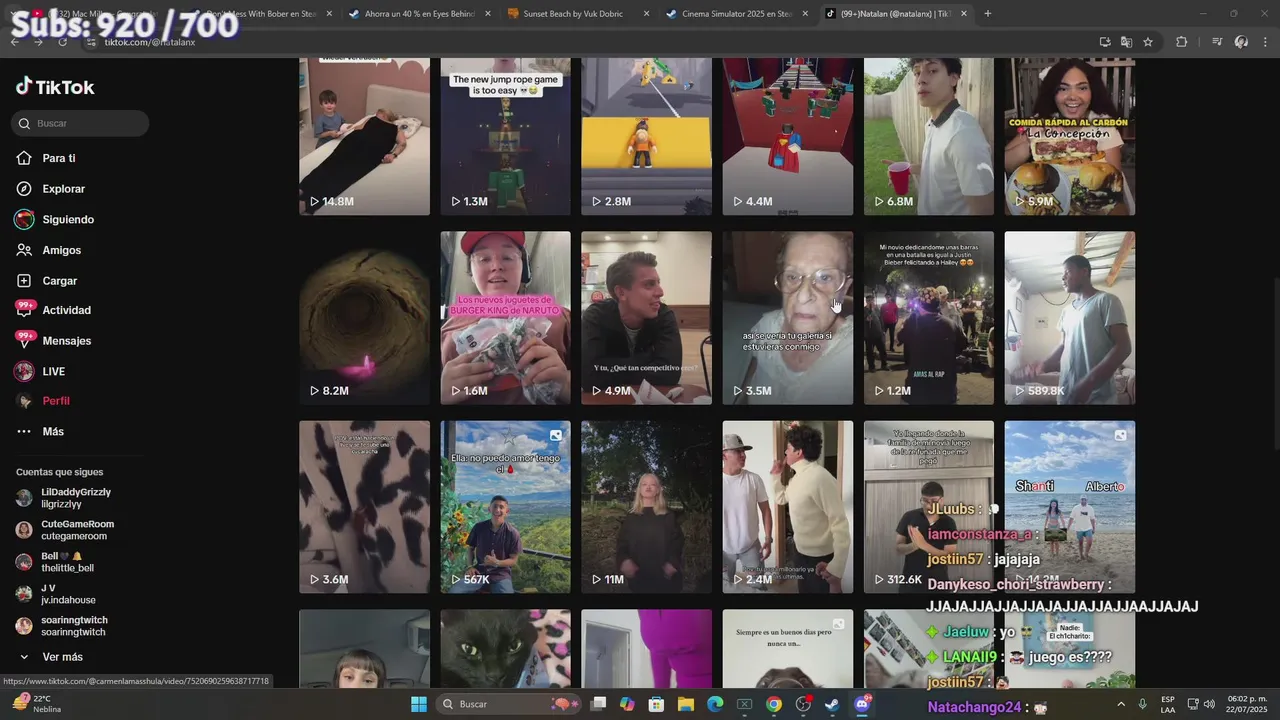Switch to Sunset Beach by Vuk Dobric tab

point(573,14)
